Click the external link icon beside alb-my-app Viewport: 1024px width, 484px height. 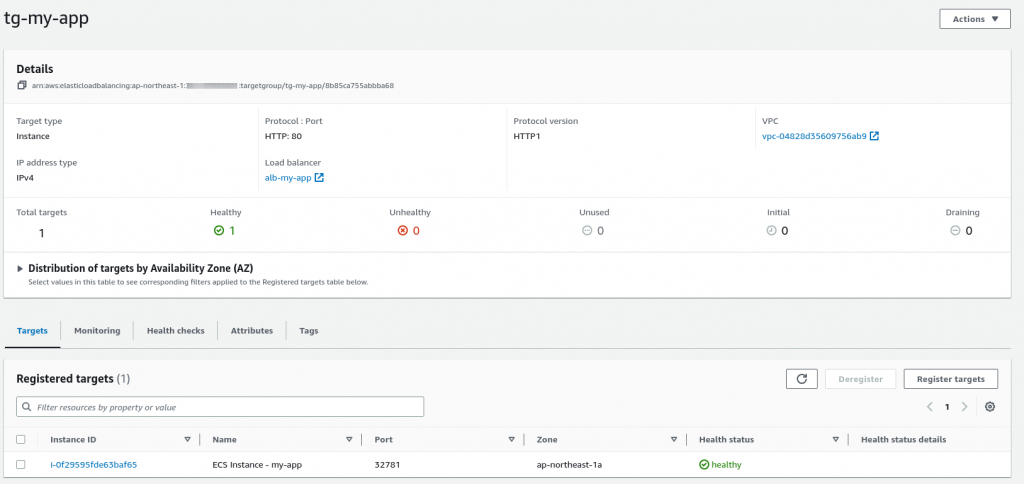pyautogui.click(x=319, y=178)
